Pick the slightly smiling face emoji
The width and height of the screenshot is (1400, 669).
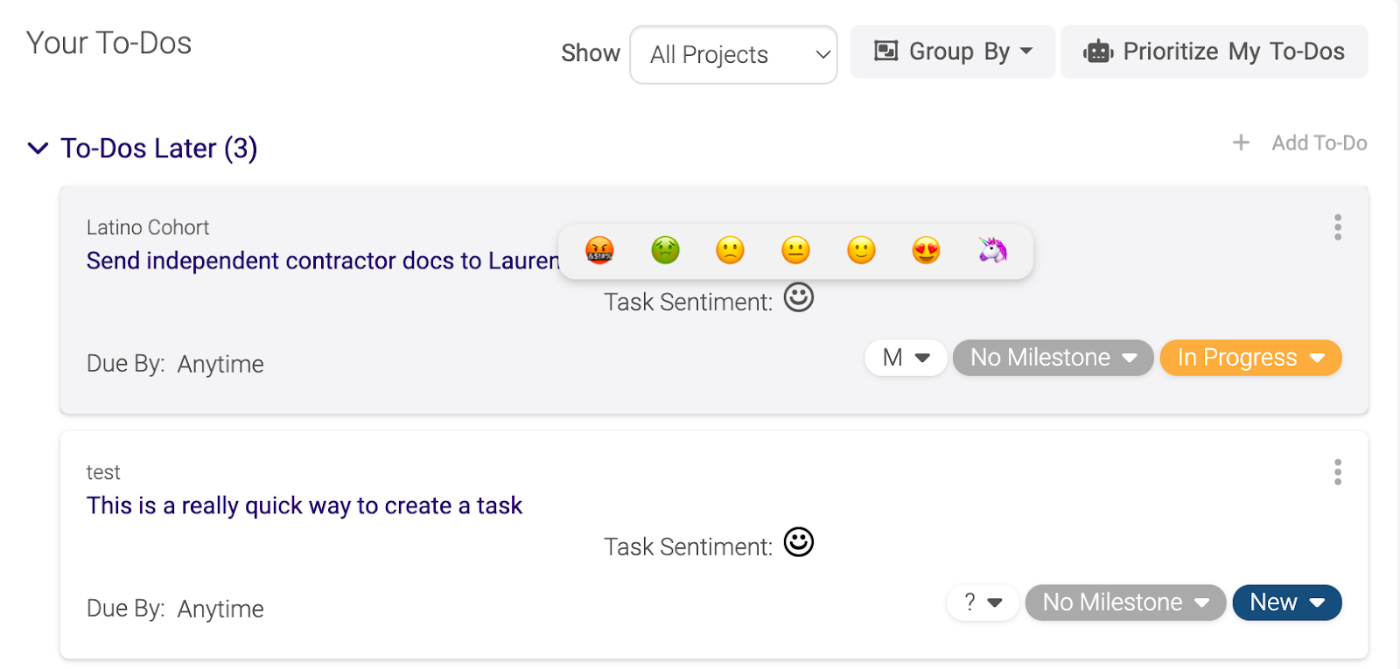pyautogui.click(x=861, y=250)
